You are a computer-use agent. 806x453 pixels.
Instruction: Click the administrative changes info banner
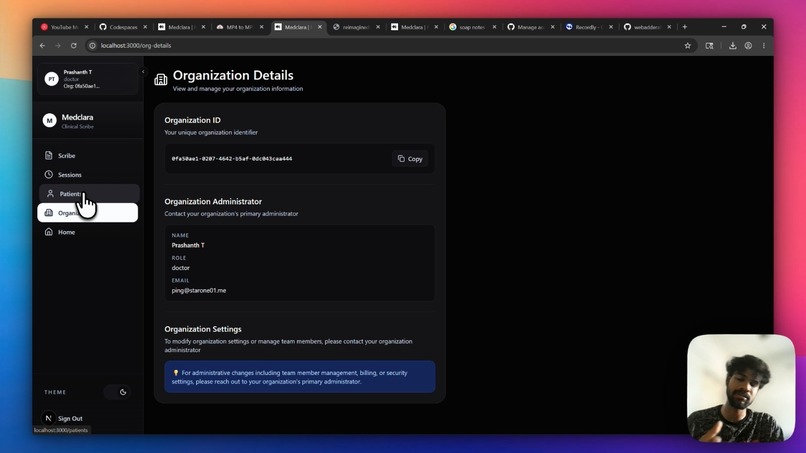pyautogui.click(x=300, y=377)
